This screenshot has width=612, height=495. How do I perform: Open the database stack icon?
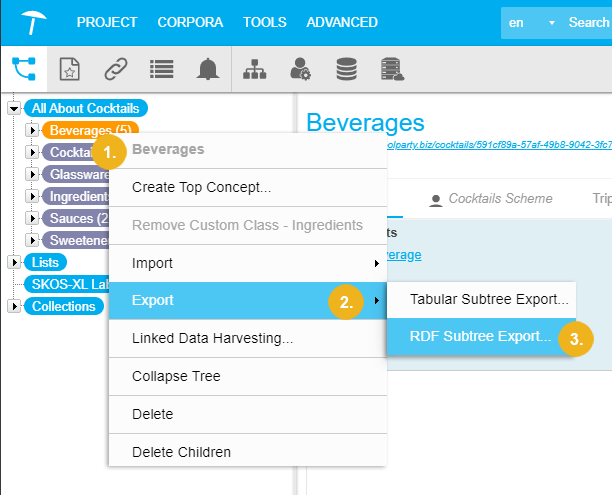346,68
